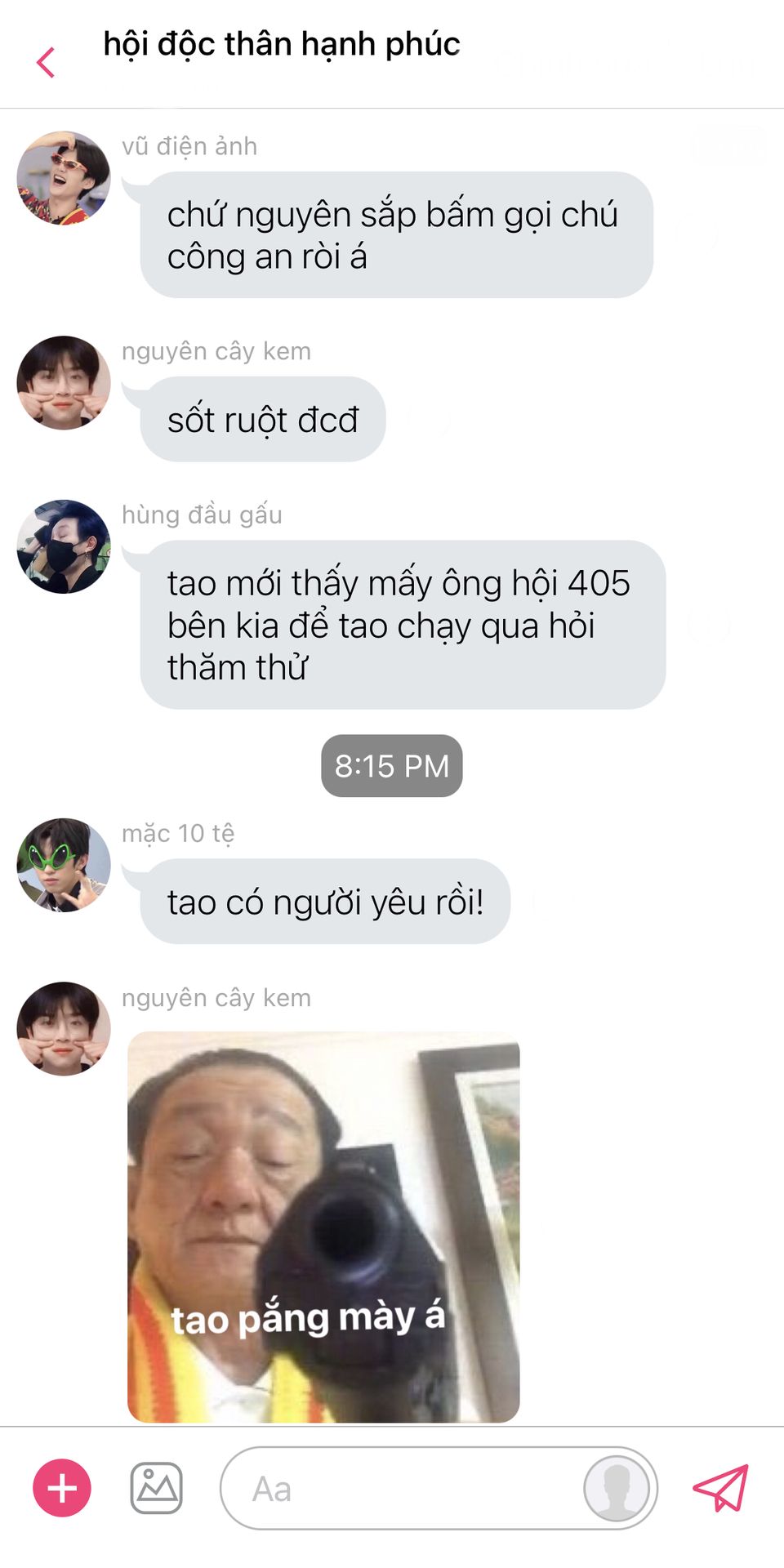This screenshot has height=1568, width=784.
Task: Open the image gallery picker icon
Action: click(157, 1488)
